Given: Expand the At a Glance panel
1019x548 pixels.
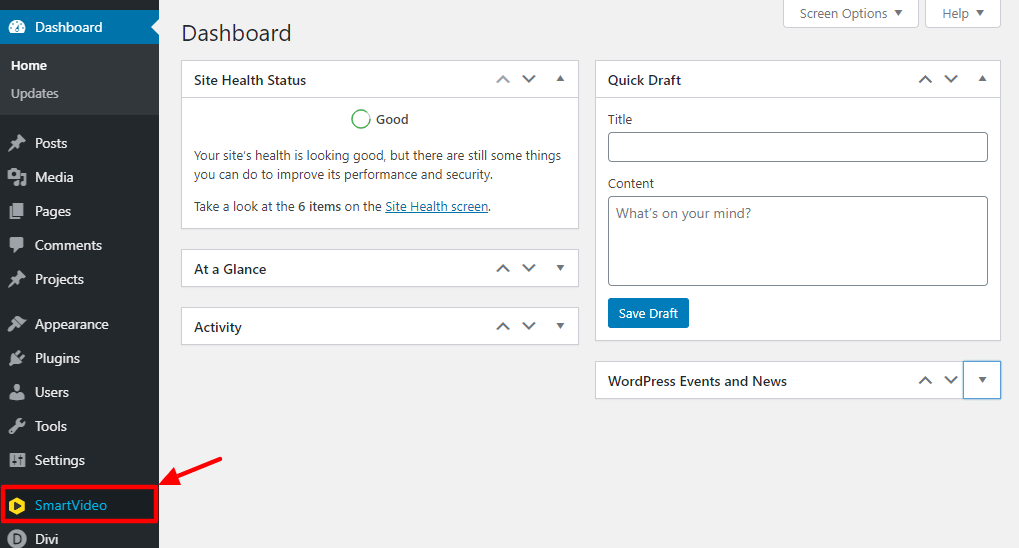Looking at the screenshot, I should (560, 268).
